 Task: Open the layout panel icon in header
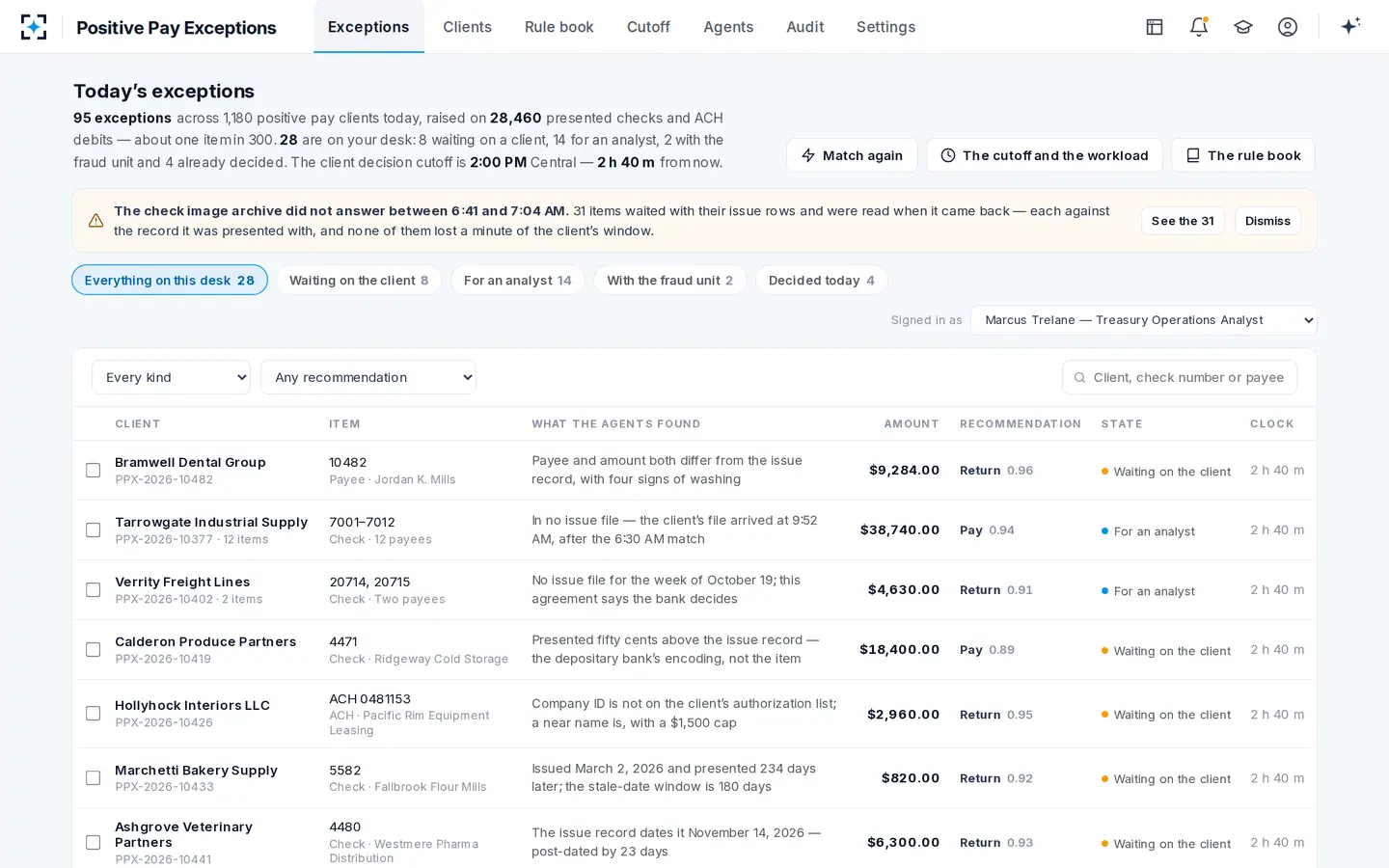[1155, 27]
